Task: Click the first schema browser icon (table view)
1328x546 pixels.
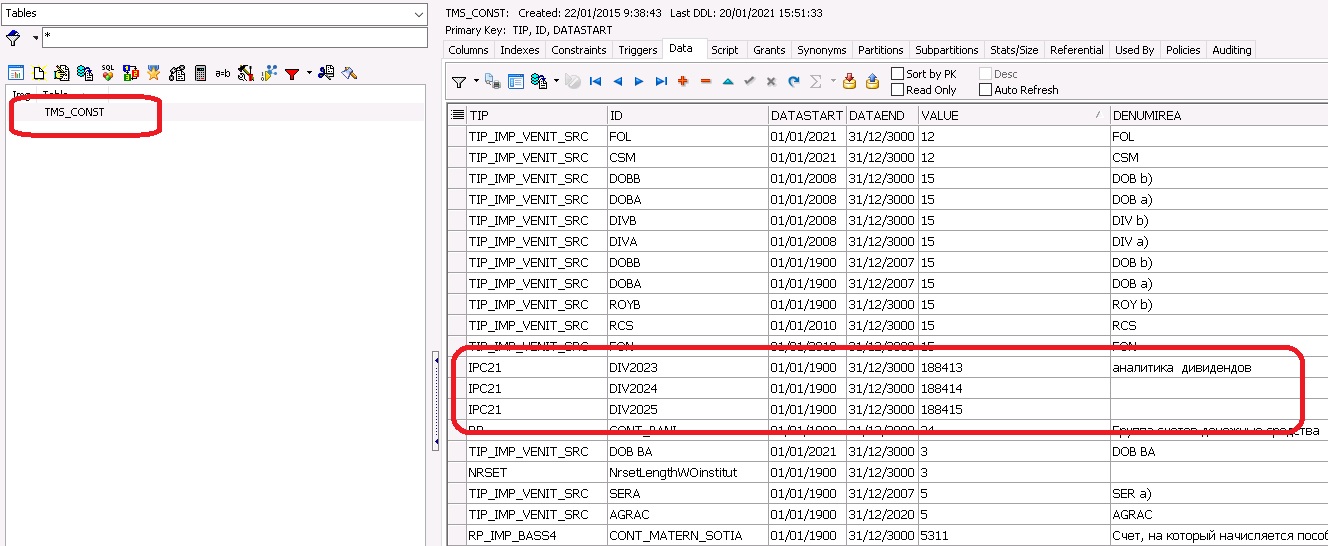Action: click(16, 73)
